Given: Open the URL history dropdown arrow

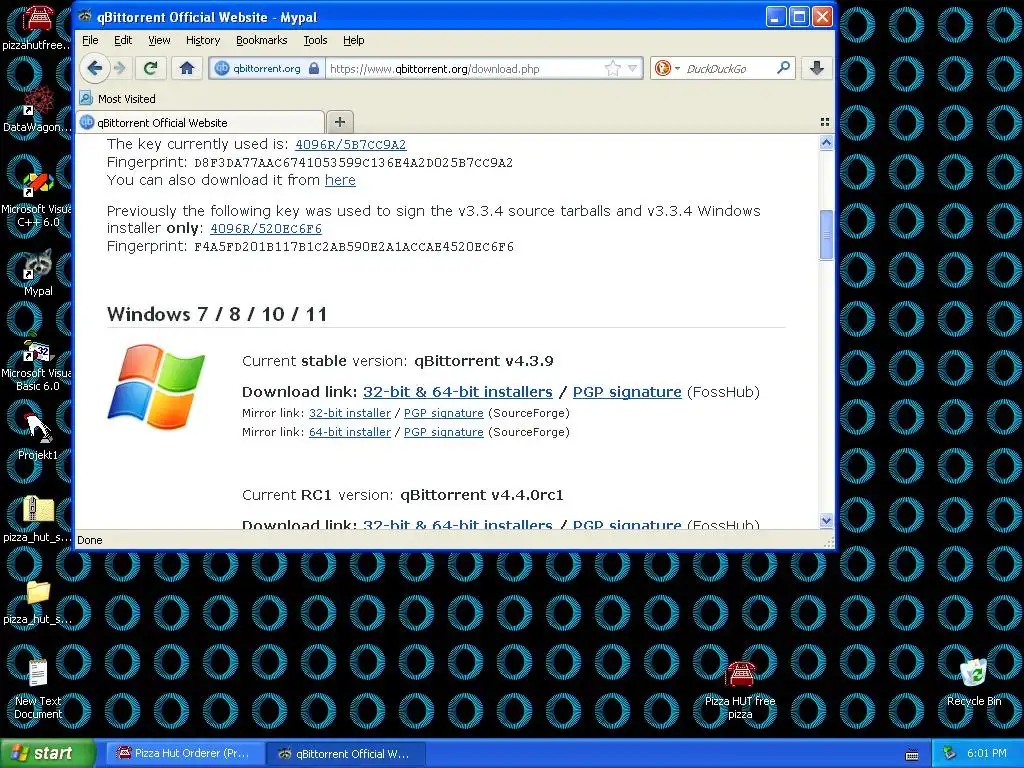Looking at the screenshot, I should pos(632,69).
